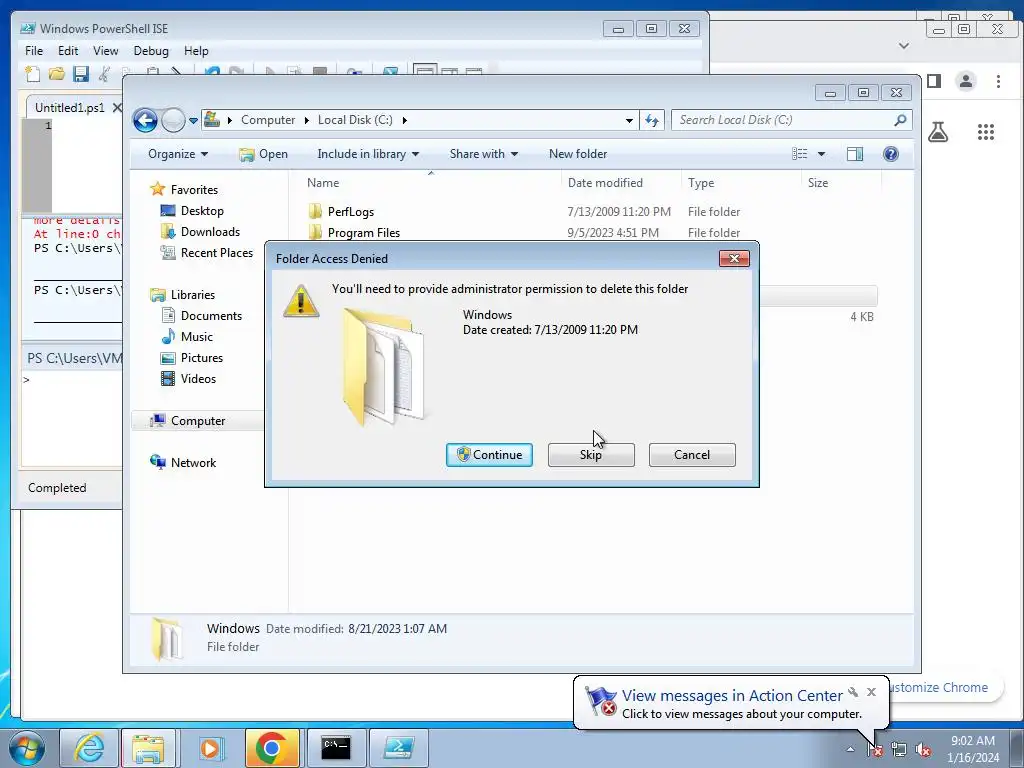
Task: Click the Chrome profile avatar icon
Action: (966, 81)
